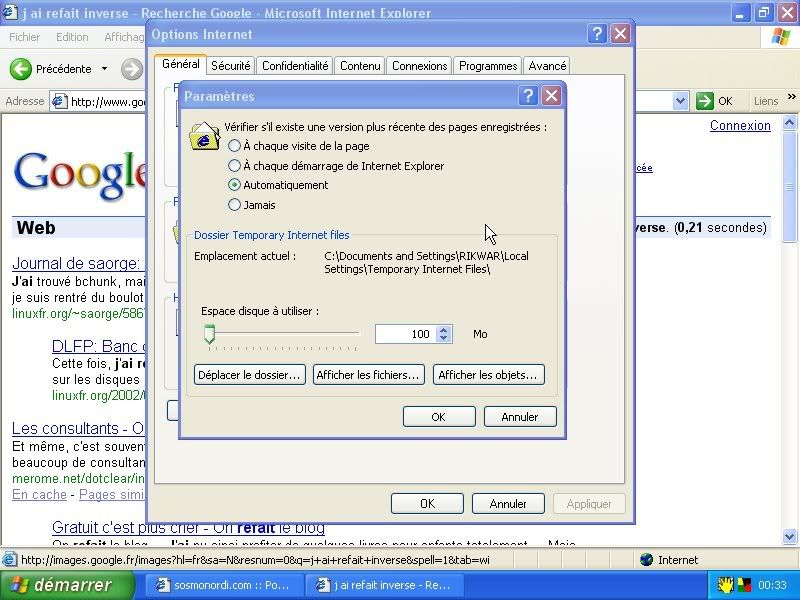Confirm Paramètres with the OK button
Viewport: 800px width, 600px height.
pyautogui.click(x=439, y=417)
